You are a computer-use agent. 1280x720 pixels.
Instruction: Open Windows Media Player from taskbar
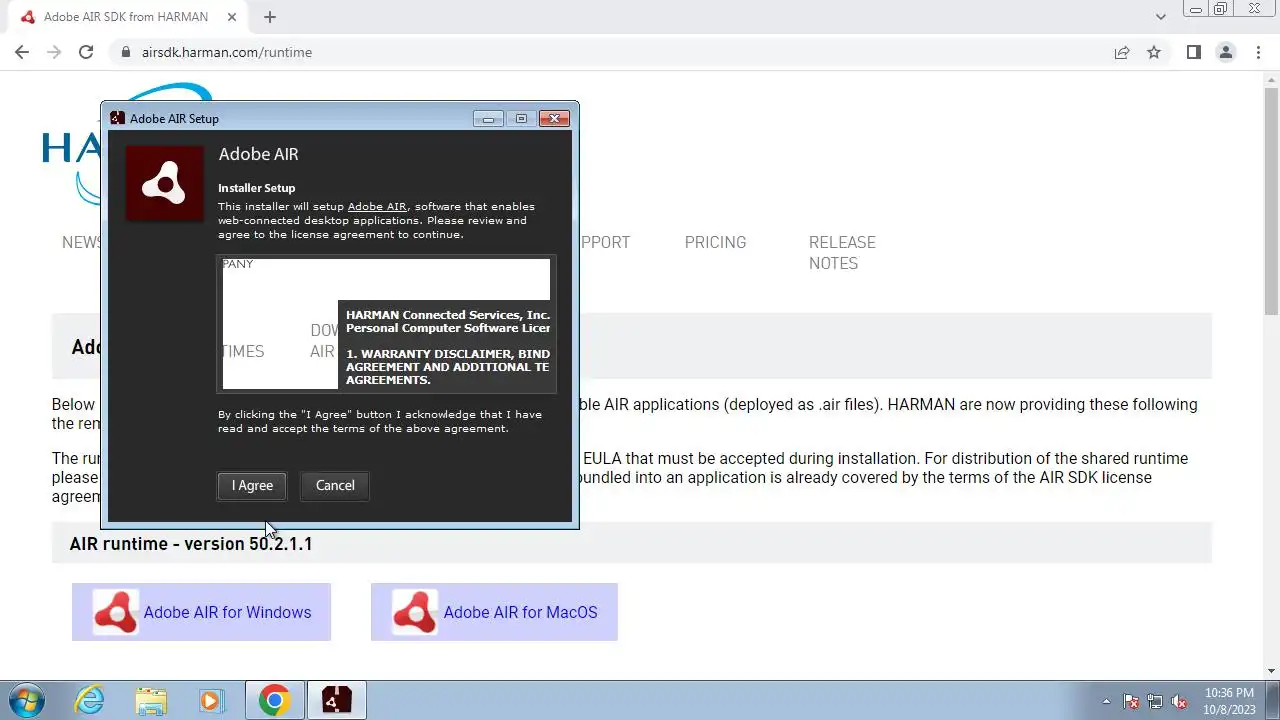pyautogui.click(x=210, y=700)
